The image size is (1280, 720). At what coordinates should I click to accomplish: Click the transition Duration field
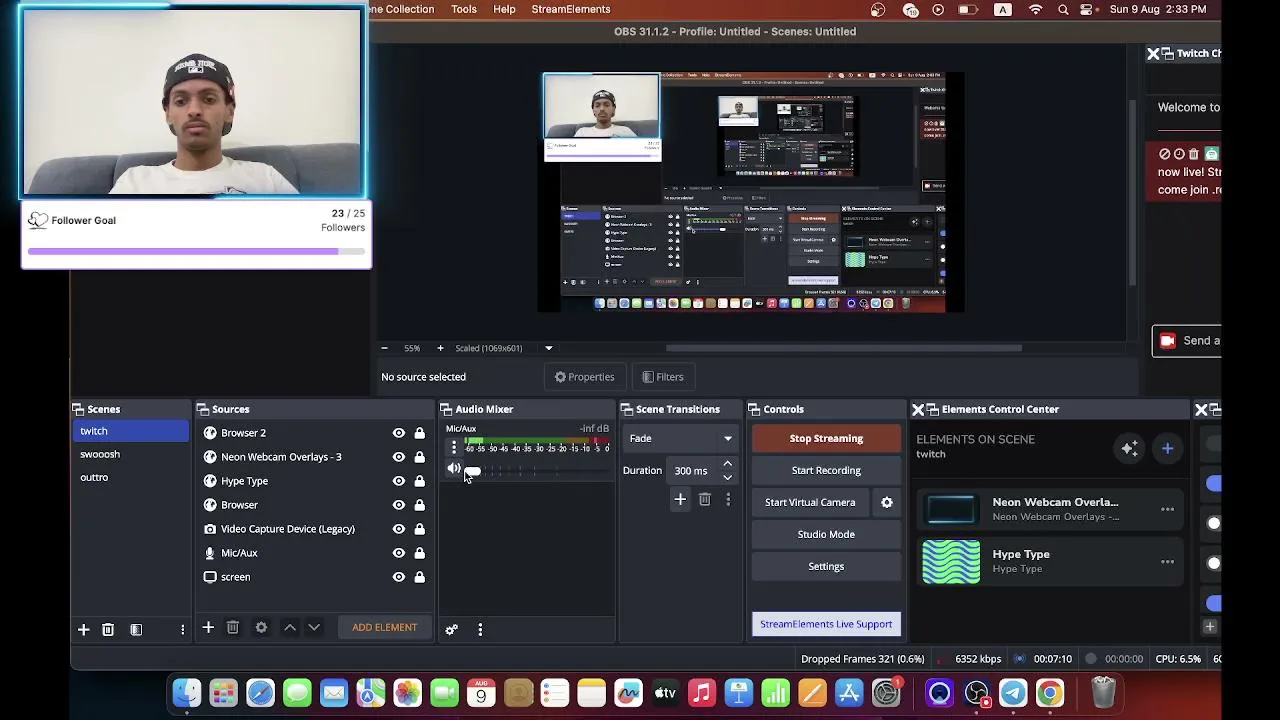click(x=693, y=471)
